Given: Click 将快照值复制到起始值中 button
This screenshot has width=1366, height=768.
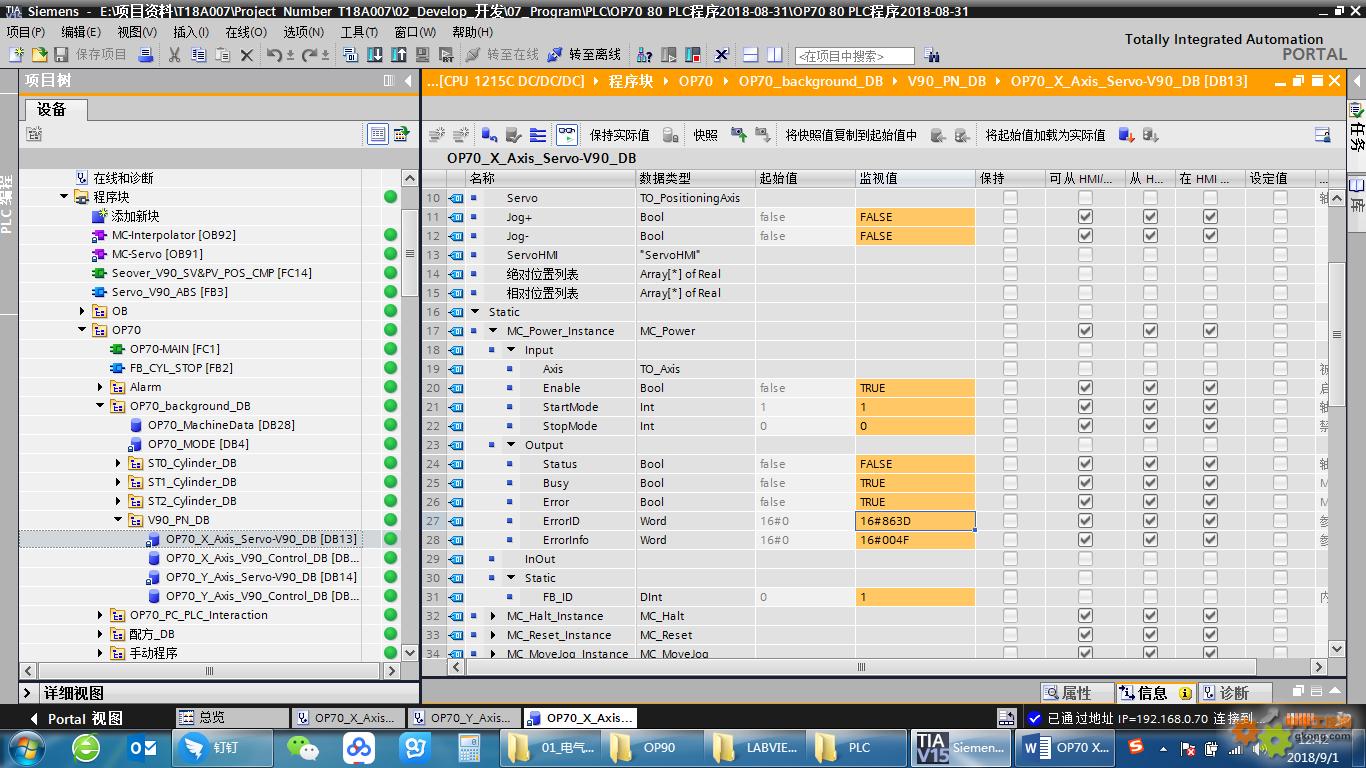Looking at the screenshot, I should coord(850,135).
